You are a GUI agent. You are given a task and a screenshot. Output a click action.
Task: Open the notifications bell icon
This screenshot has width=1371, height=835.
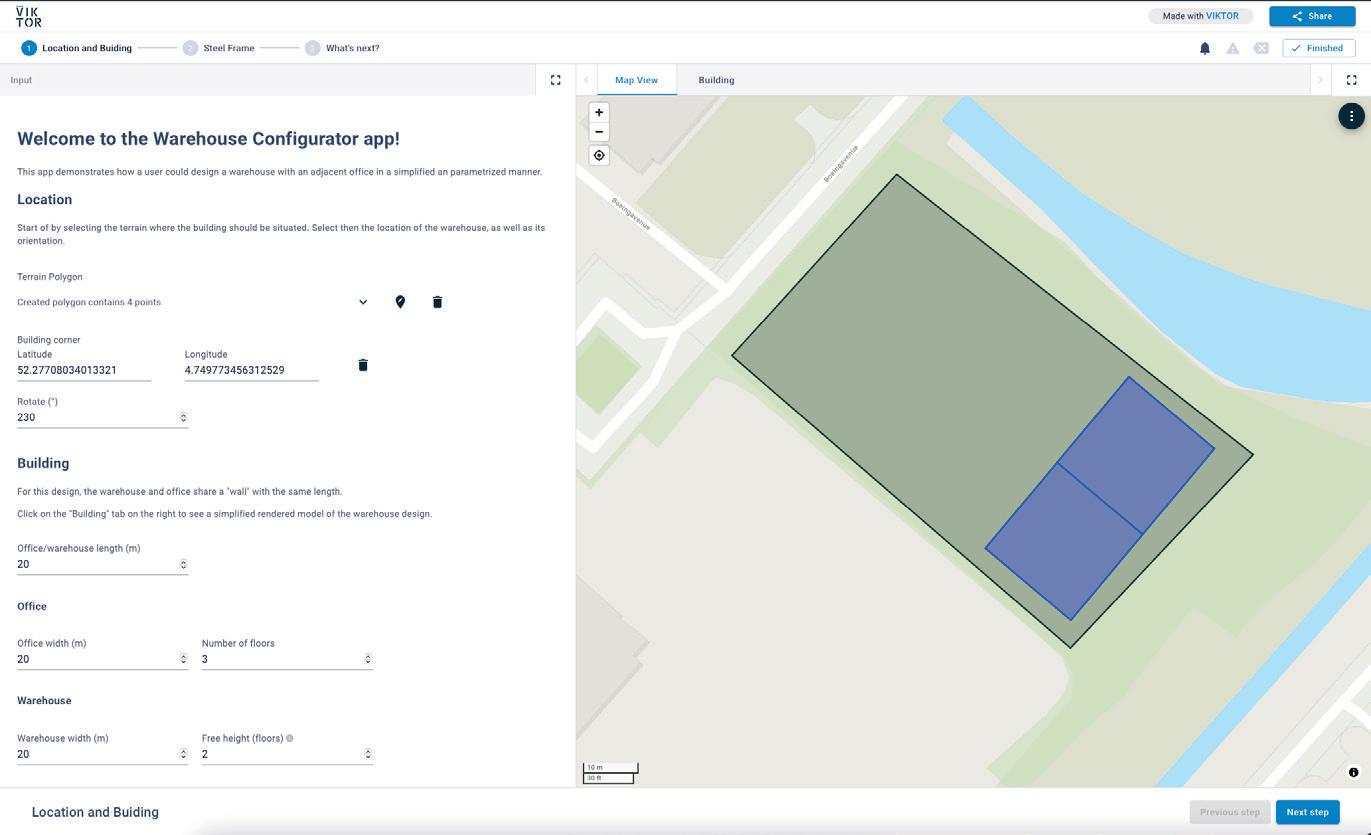[1205, 48]
